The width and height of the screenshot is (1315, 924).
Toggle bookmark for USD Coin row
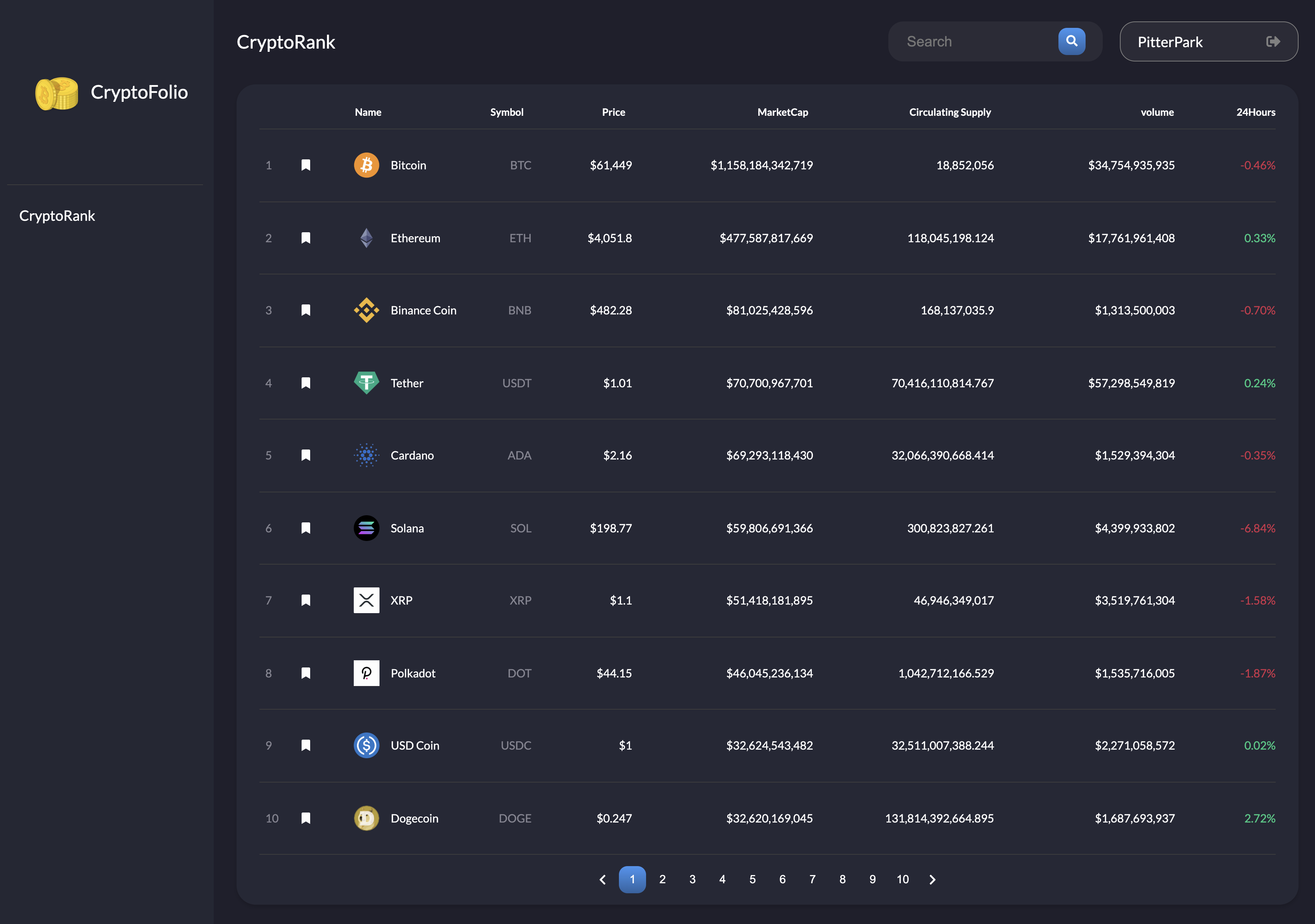point(306,745)
